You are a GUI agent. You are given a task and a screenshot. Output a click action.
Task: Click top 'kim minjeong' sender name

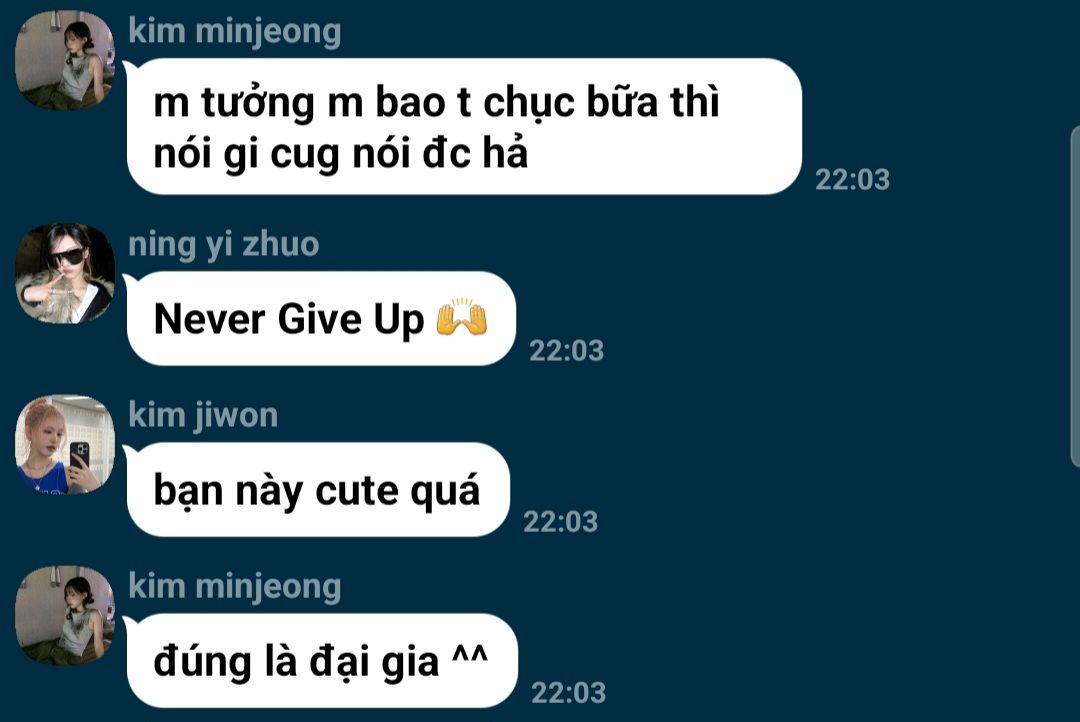[235, 32]
